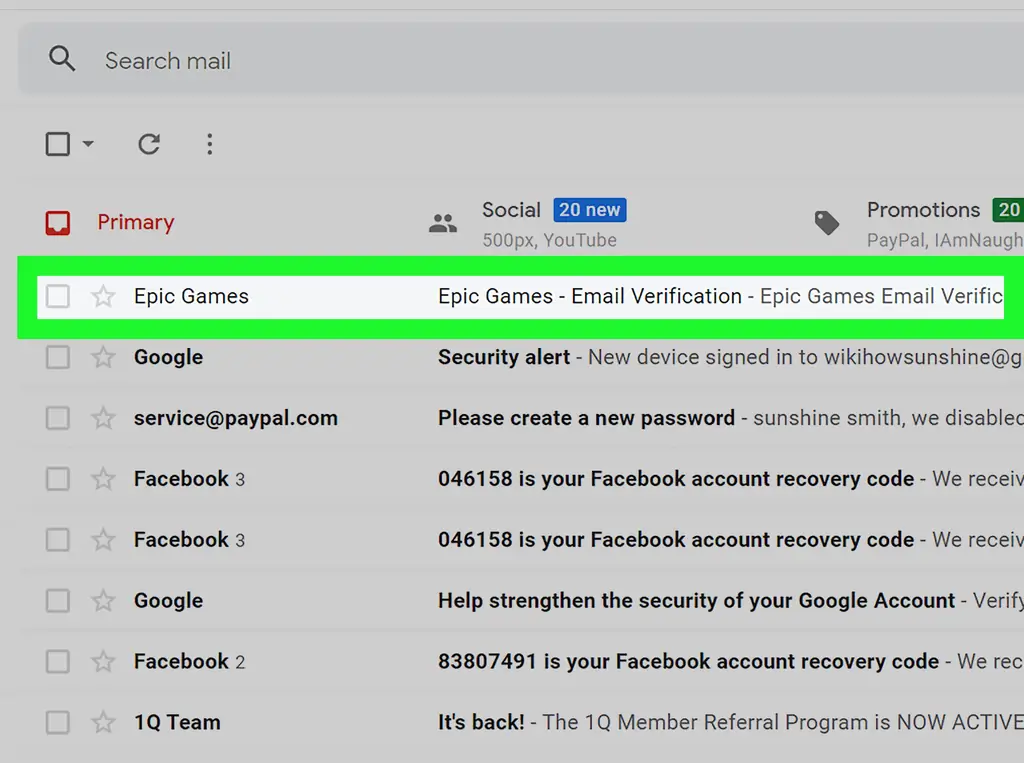Expand the select-all dropdown arrow
Viewport: 1024px width, 763px height.
point(88,144)
